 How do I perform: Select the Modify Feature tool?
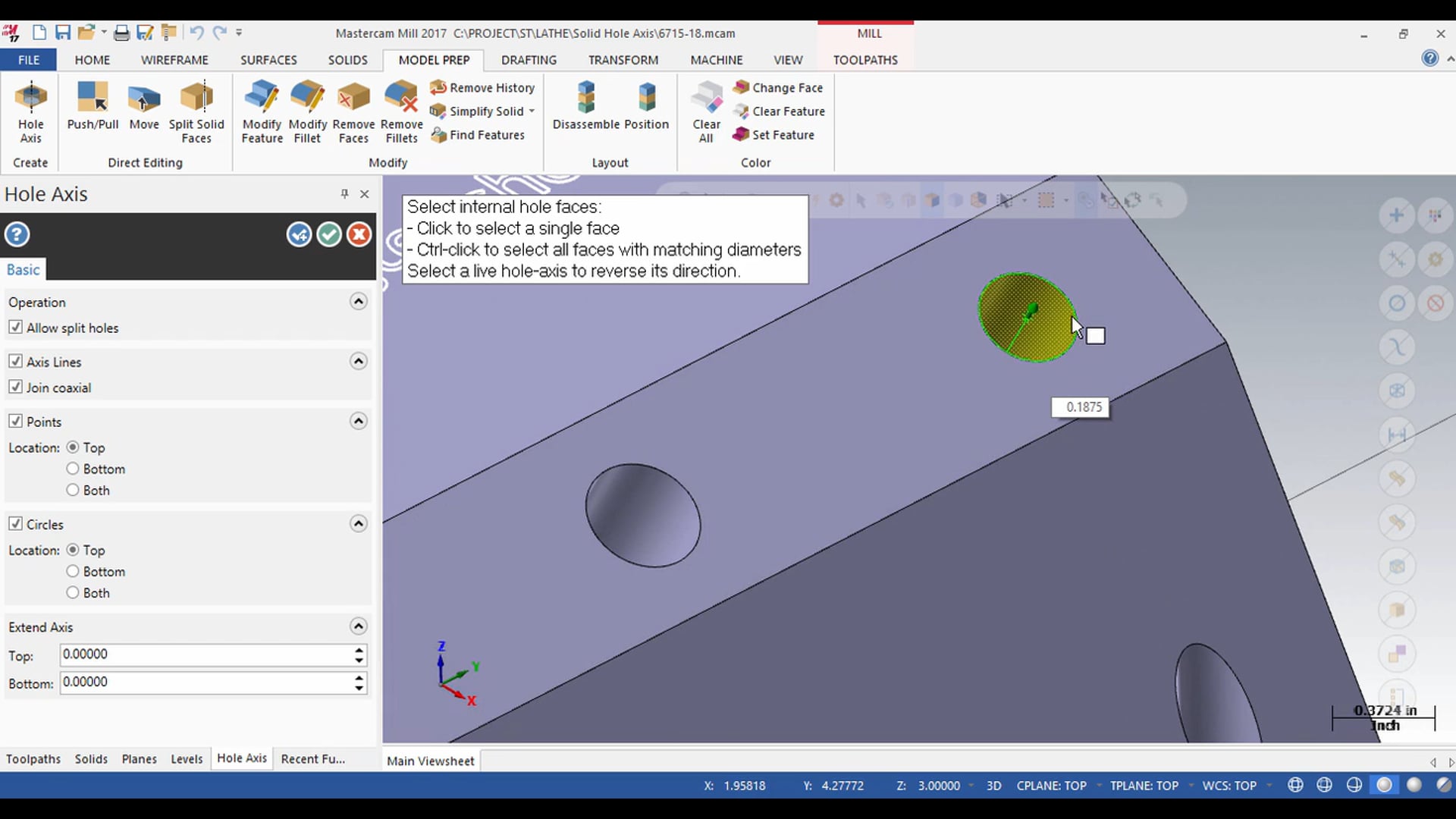(x=262, y=110)
